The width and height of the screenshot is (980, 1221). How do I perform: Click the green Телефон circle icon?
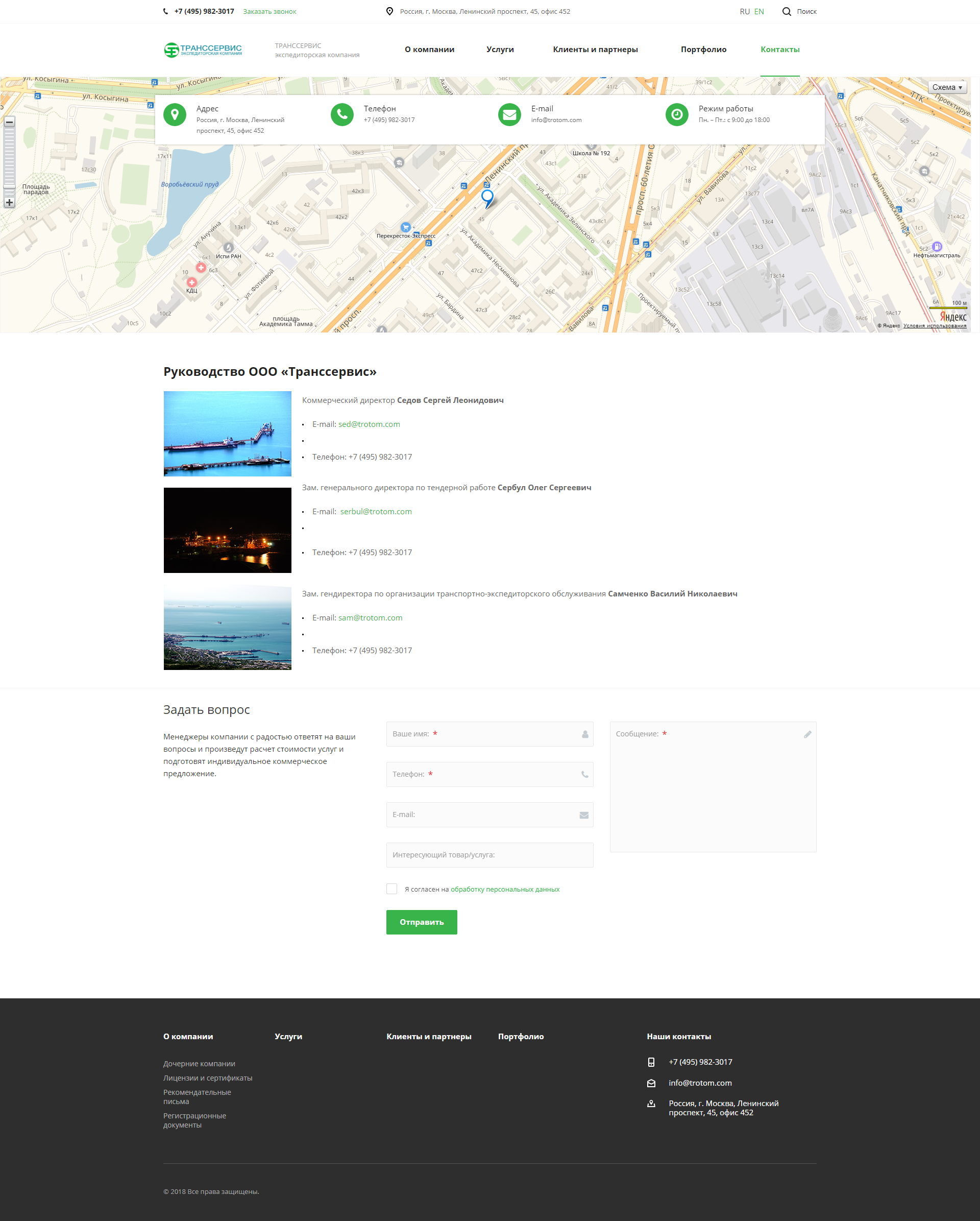pyautogui.click(x=342, y=114)
